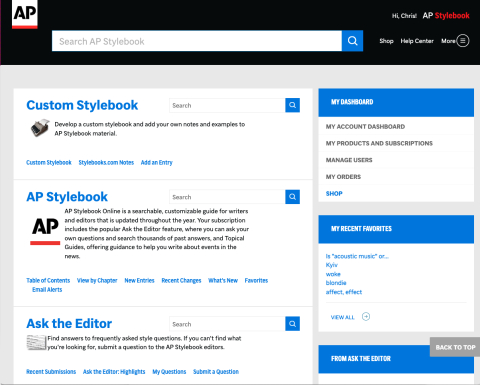
Task: Open New Entries link
Action: [x=139, y=280]
